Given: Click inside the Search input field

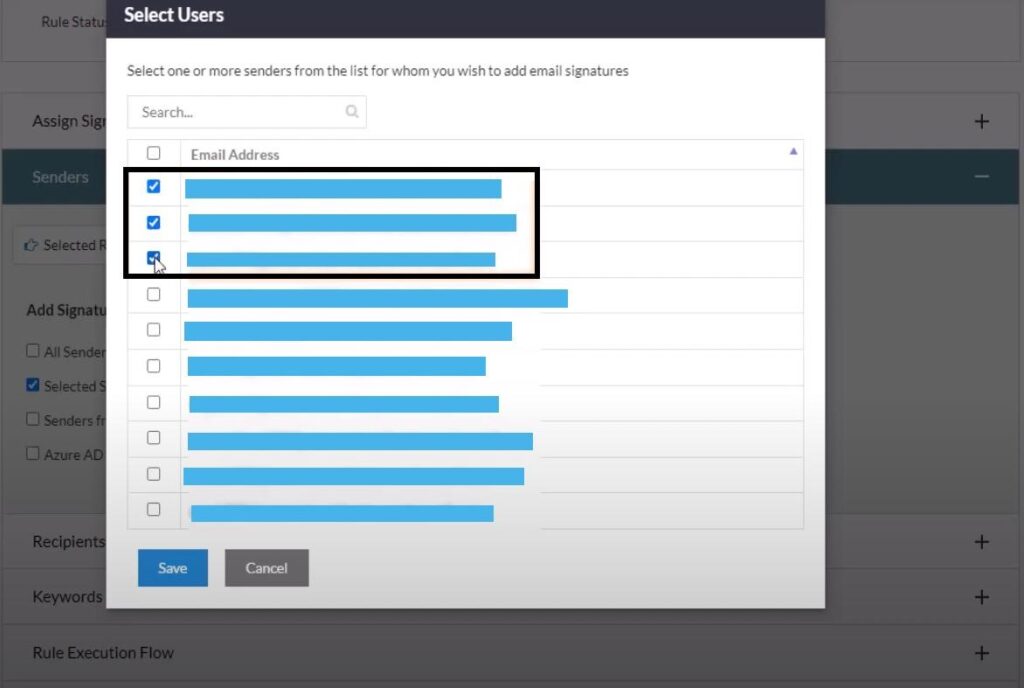Looking at the screenshot, I should (230, 112).
